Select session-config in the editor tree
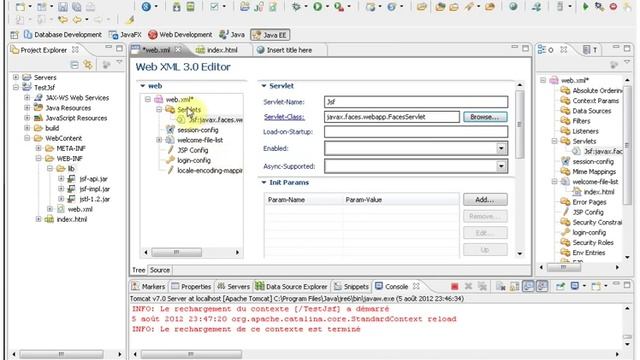 (198, 130)
